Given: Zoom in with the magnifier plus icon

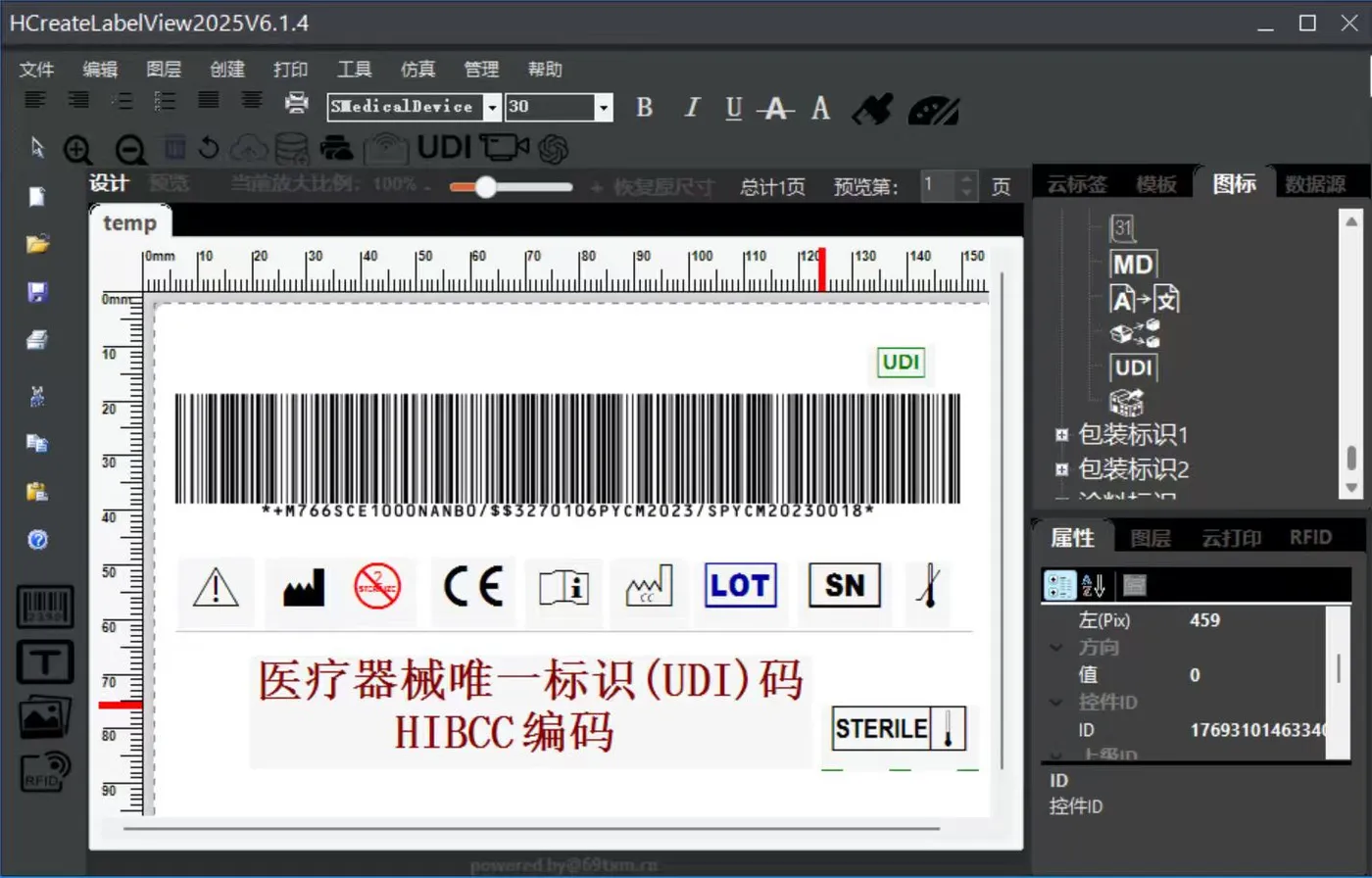Looking at the screenshot, I should click(78, 149).
